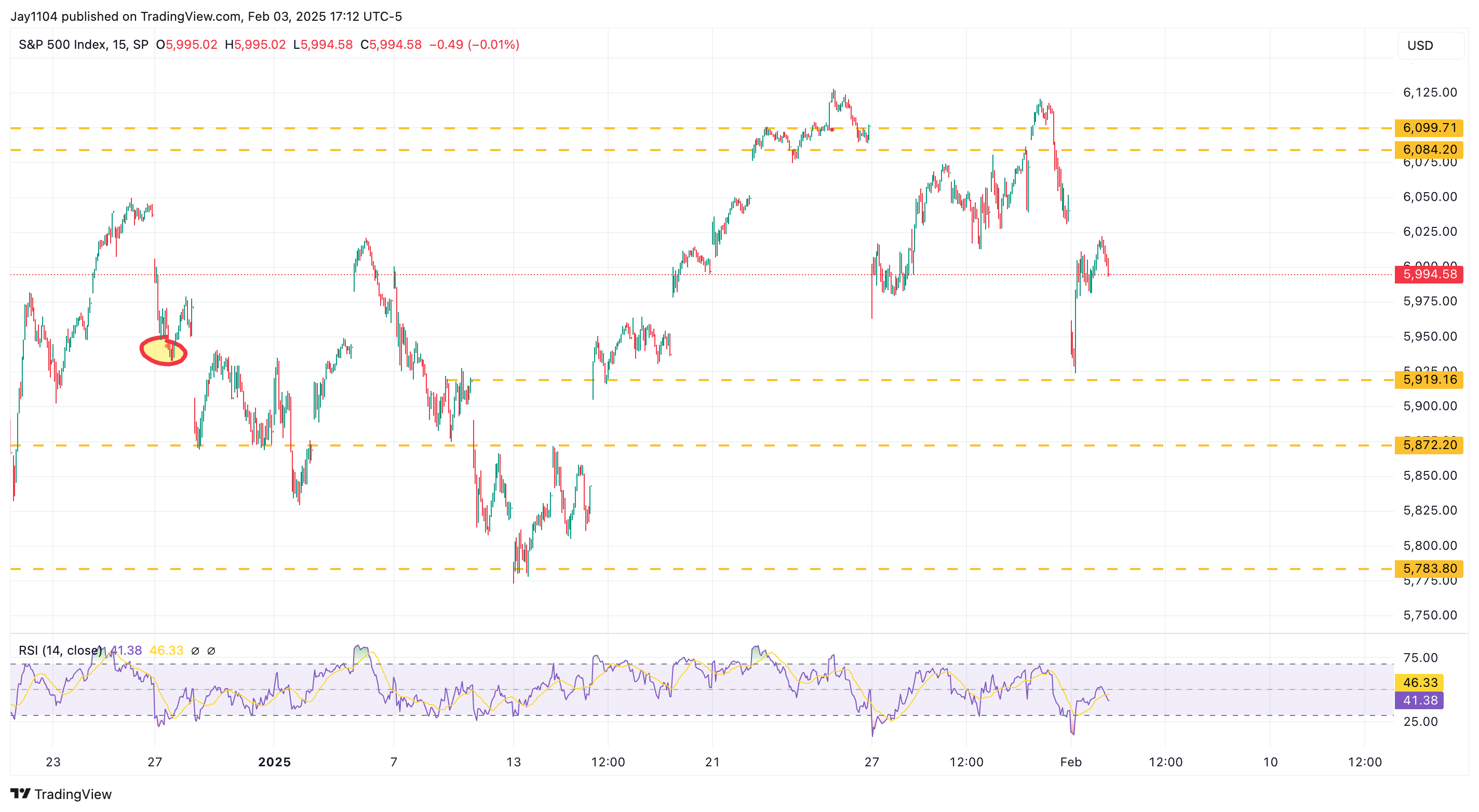Screen dimensions: 1479x812
Task: Click the 13 date label on time axis
Action: pyautogui.click(x=513, y=762)
